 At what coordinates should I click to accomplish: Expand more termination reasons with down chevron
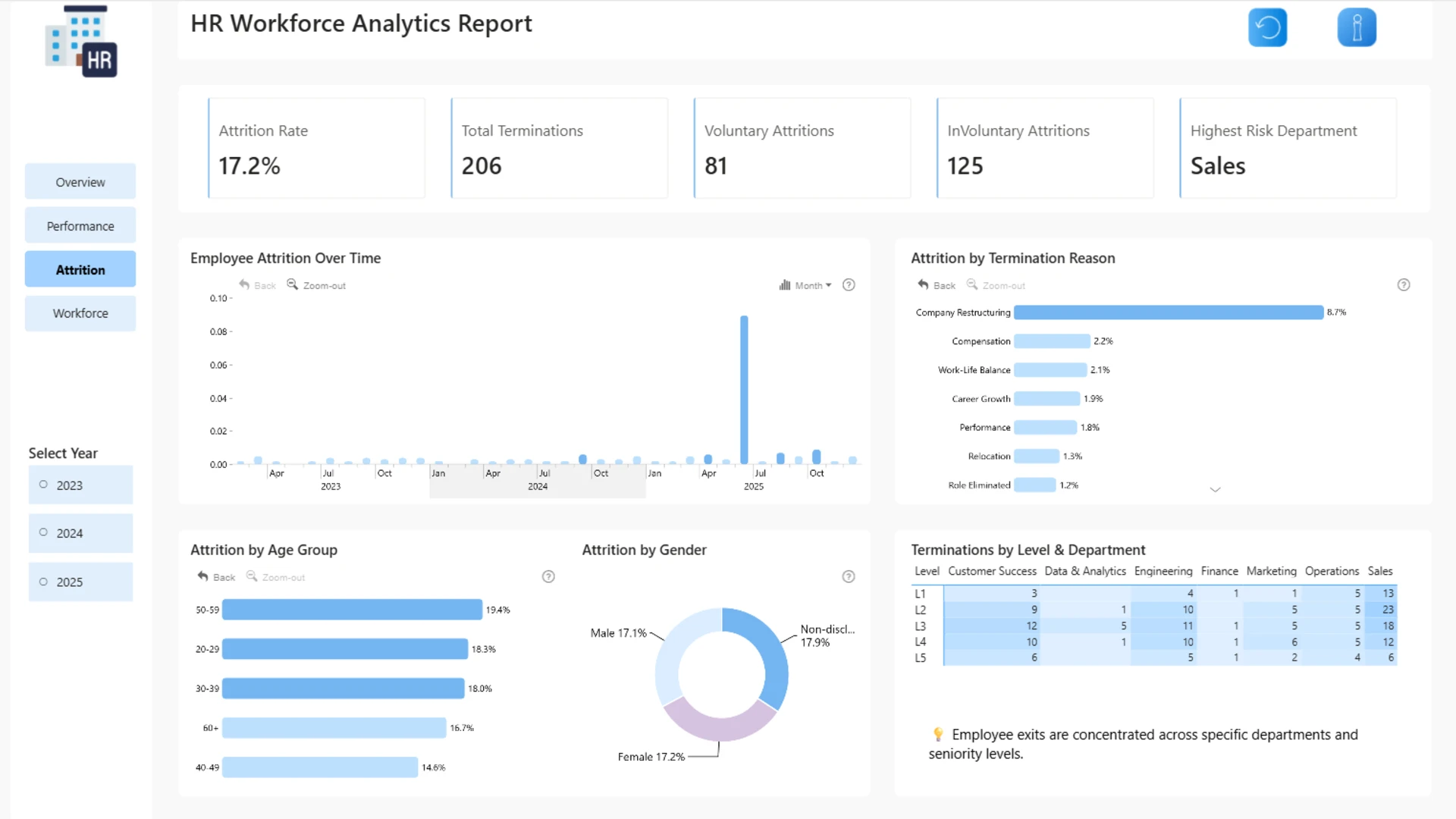pos(1215,490)
